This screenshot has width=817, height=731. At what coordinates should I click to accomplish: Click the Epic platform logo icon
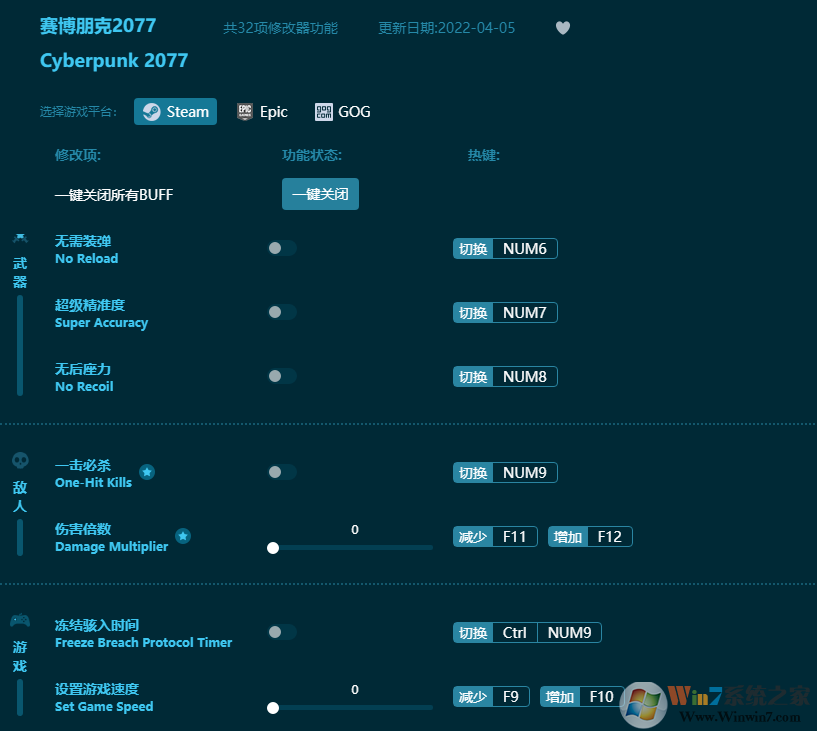coord(243,111)
